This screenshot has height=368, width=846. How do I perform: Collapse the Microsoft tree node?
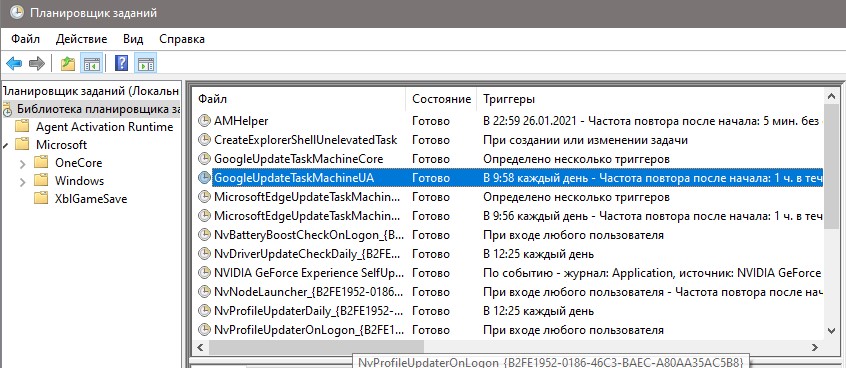4,145
